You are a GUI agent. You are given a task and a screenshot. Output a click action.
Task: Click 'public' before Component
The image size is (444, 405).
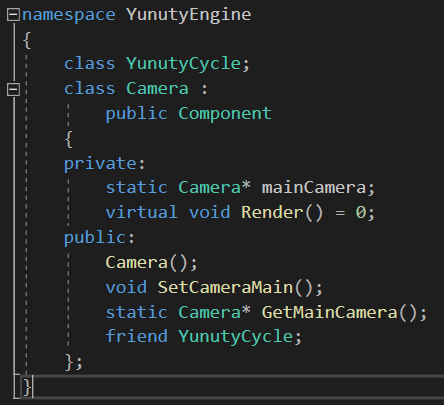[136, 114]
